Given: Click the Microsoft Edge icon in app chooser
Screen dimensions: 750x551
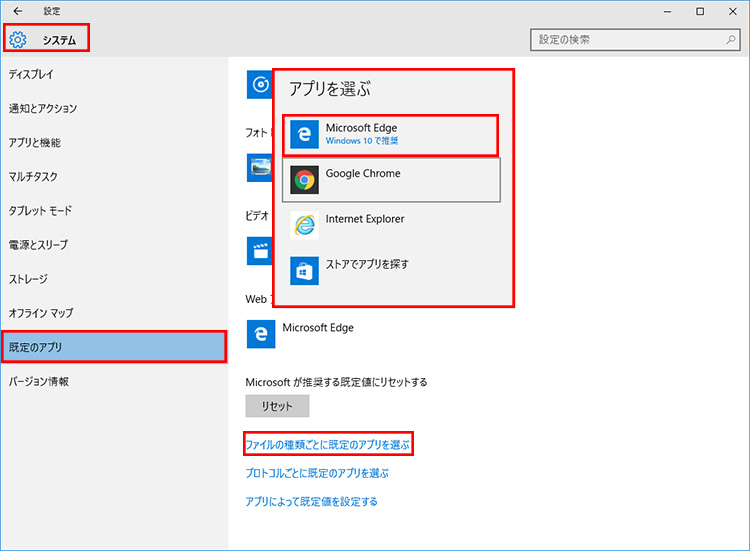Looking at the screenshot, I should (304, 135).
